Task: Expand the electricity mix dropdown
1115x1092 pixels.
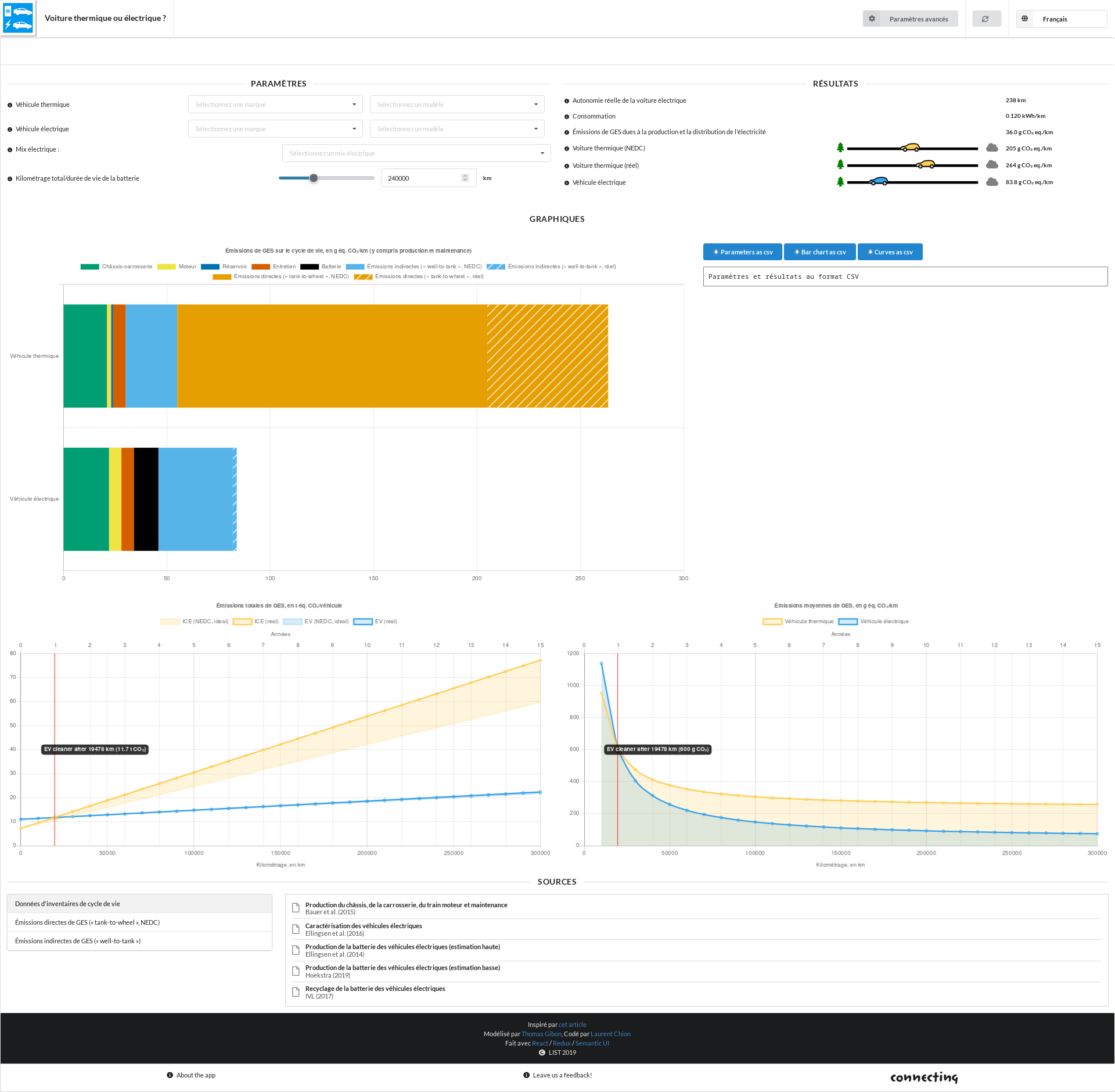Action: [x=416, y=153]
